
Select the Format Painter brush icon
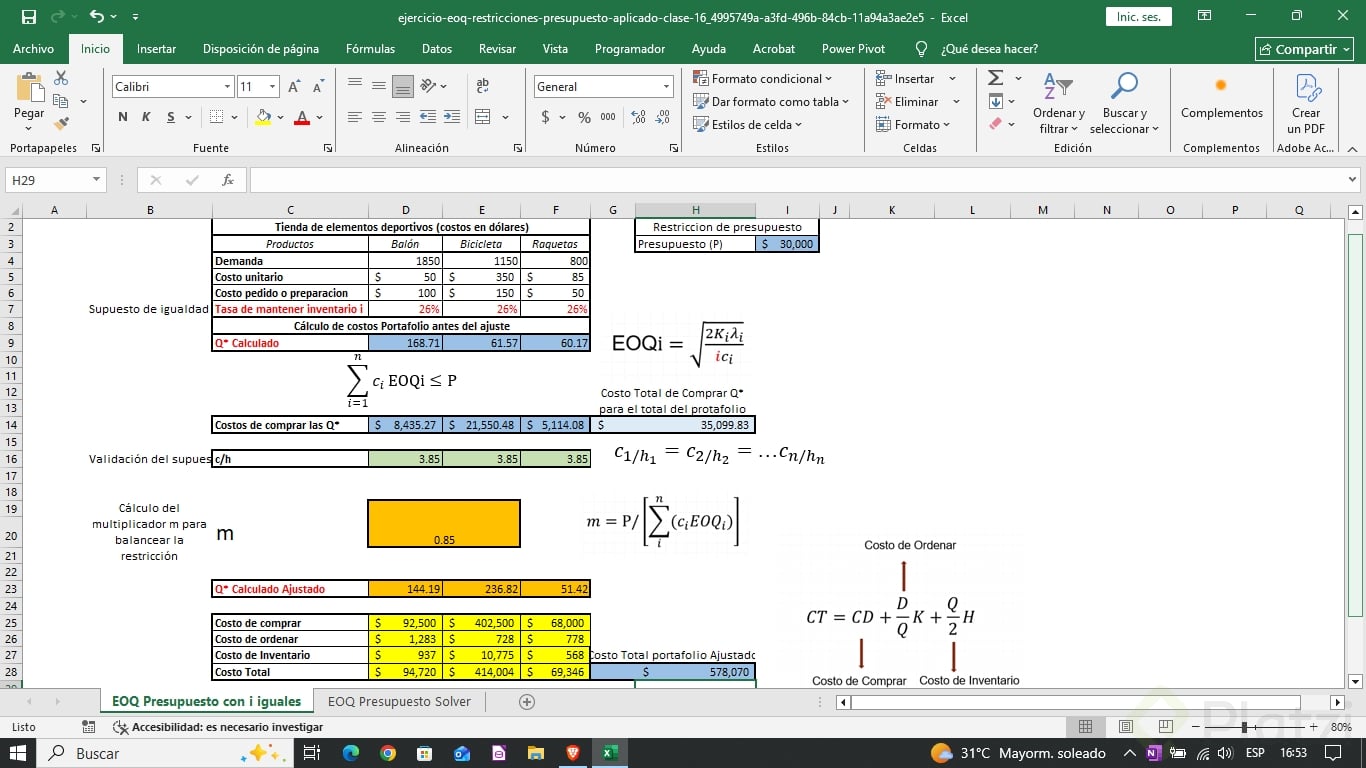(61, 124)
